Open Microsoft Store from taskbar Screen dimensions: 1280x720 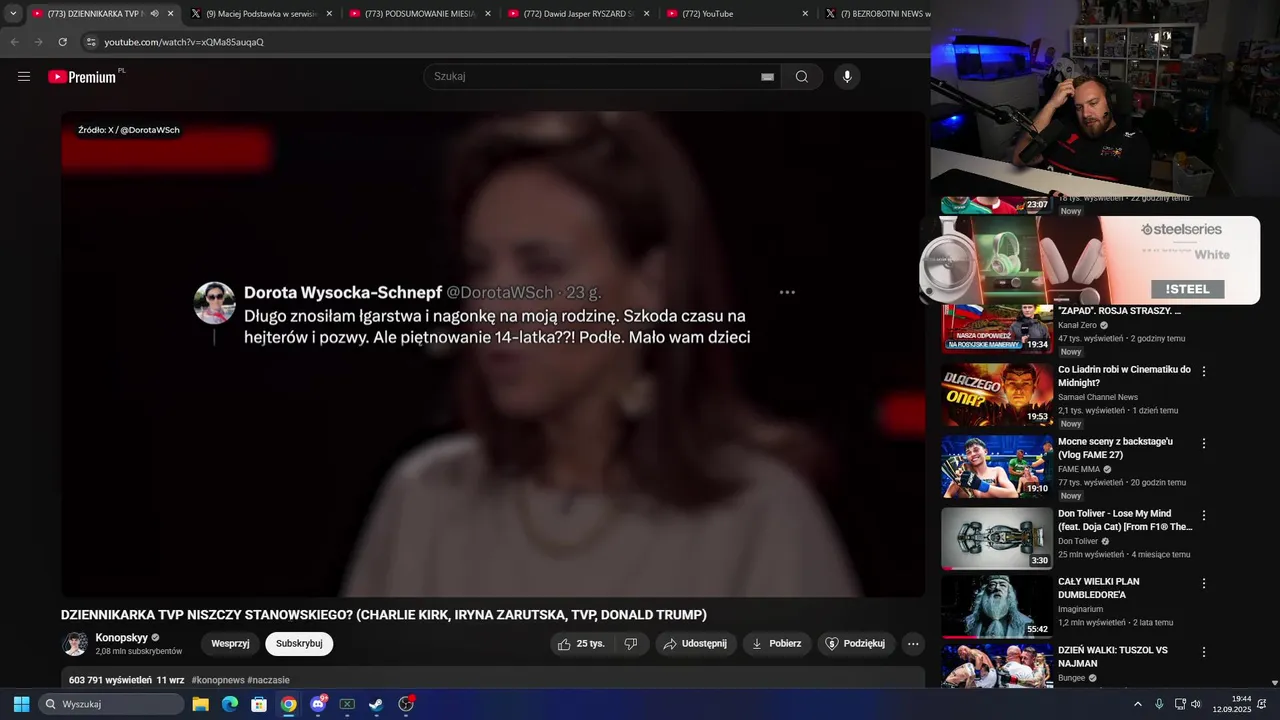point(259,704)
